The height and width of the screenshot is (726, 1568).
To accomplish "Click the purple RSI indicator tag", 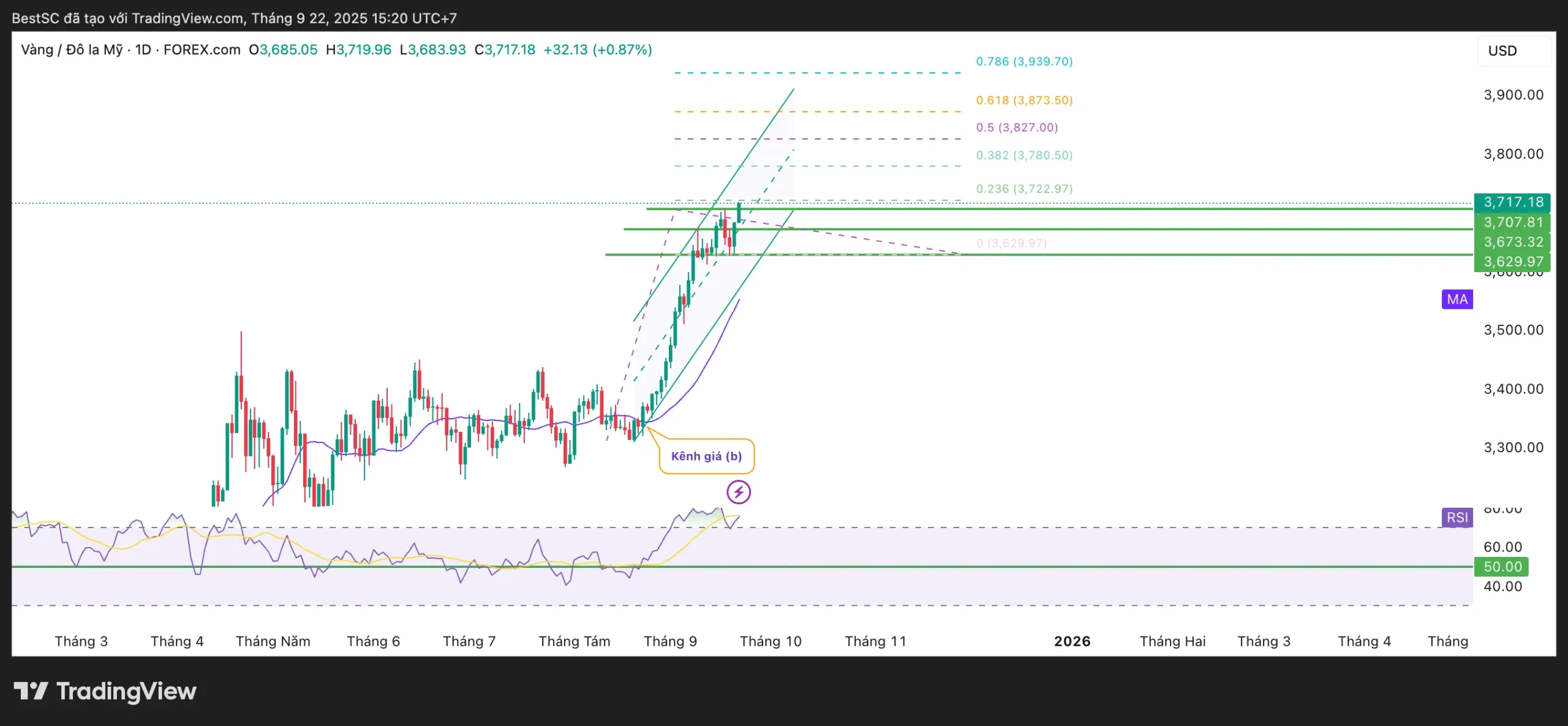I will point(1457,517).
